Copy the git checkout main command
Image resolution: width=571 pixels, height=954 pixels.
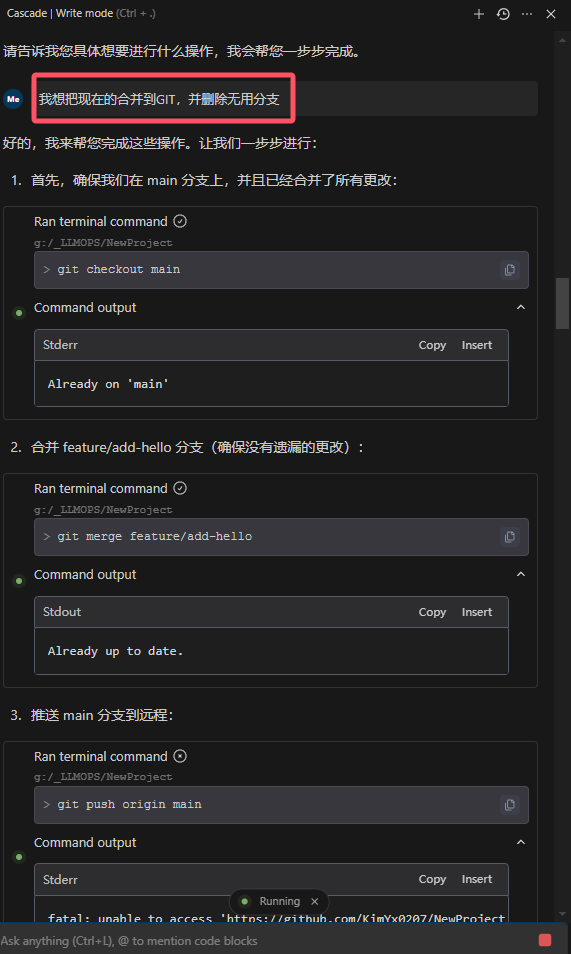click(x=510, y=270)
